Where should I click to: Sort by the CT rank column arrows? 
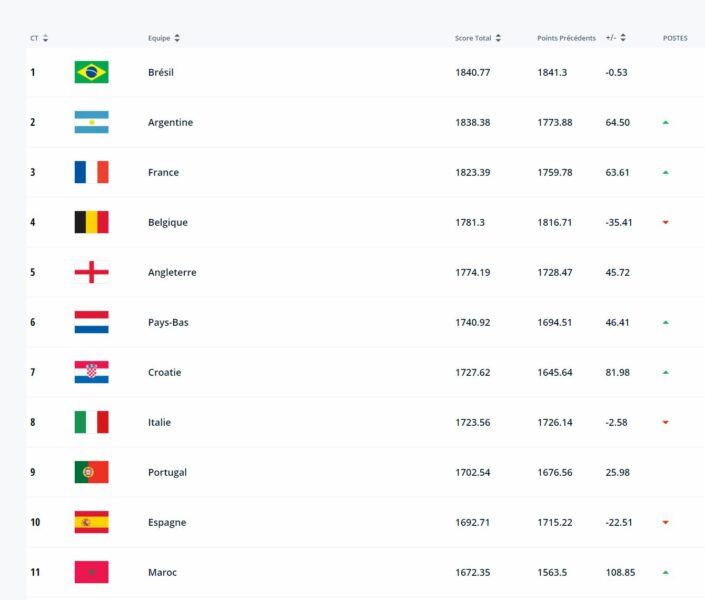click(x=45, y=38)
